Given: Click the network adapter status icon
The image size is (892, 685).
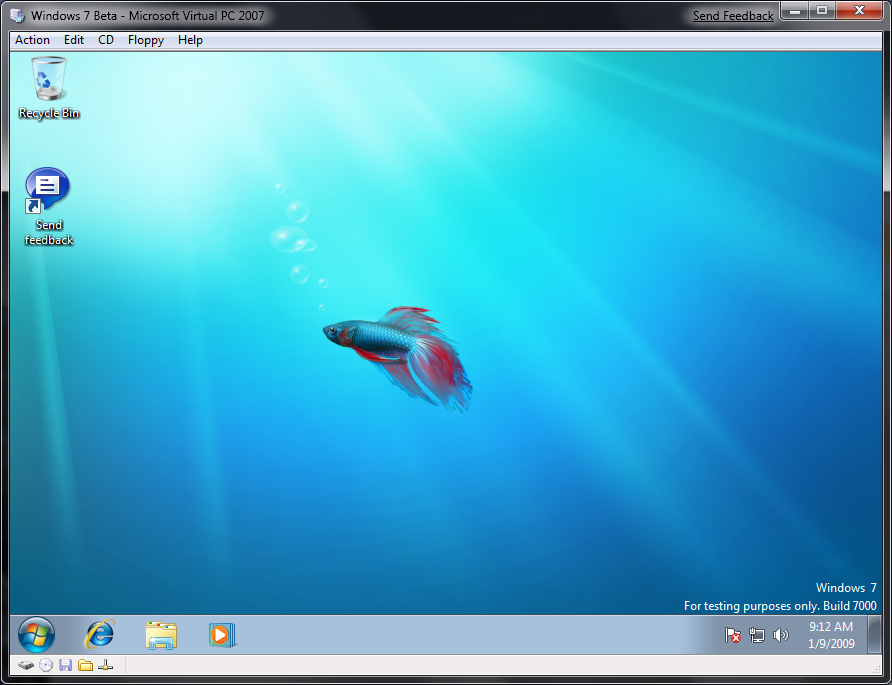Looking at the screenshot, I should (x=105, y=665).
